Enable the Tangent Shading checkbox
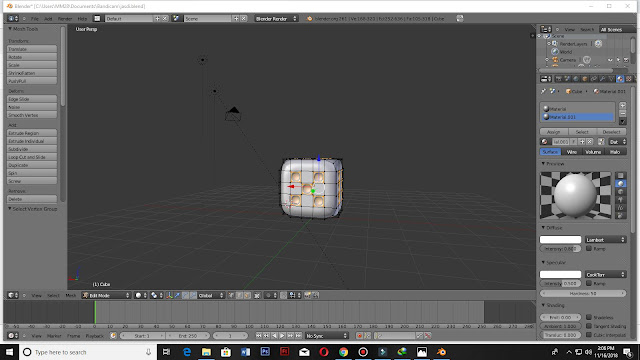Image resolution: width=640 pixels, height=360 pixels. 589,326
